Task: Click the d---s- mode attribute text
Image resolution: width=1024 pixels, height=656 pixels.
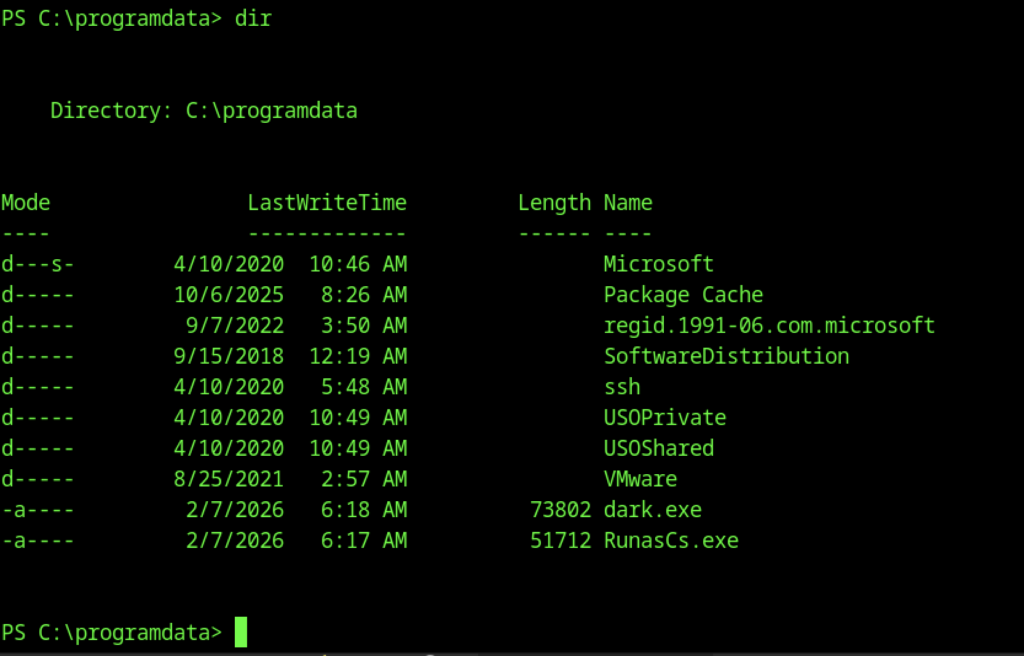Action: [x=38, y=264]
